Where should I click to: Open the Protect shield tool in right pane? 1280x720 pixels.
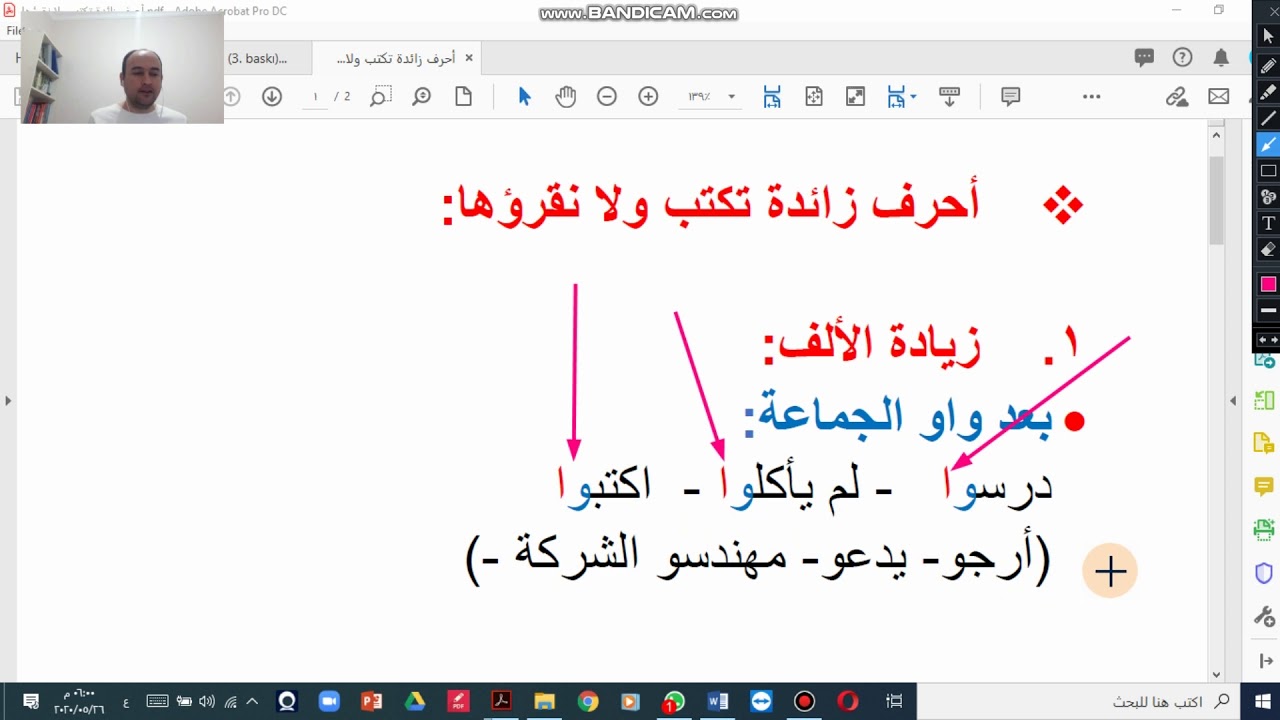[x=1264, y=573]
